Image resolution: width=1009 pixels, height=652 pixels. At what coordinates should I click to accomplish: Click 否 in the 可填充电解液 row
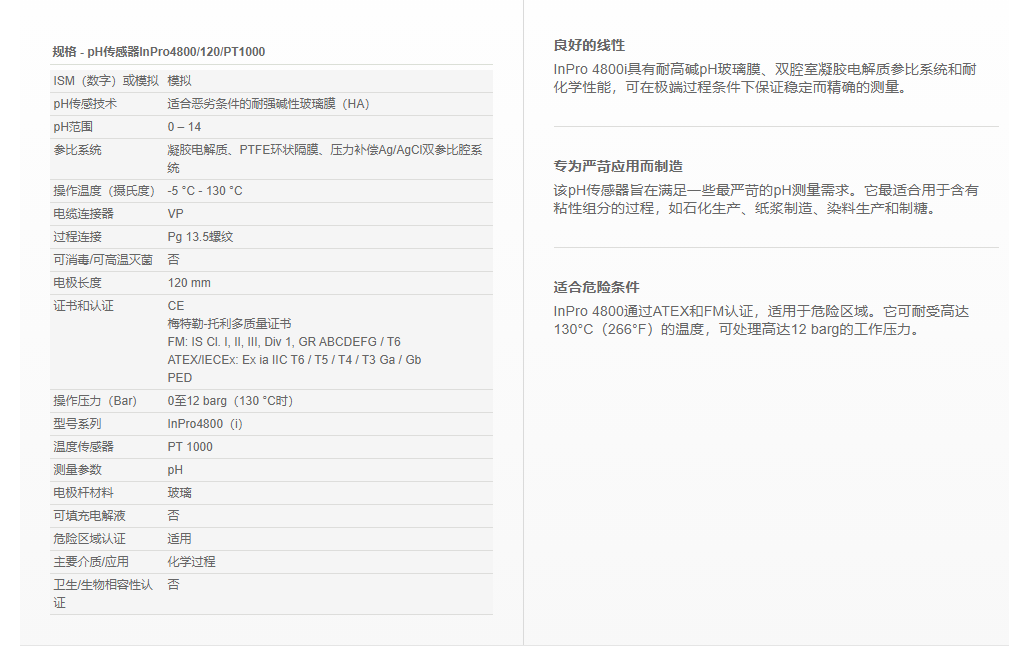[x=174, y=516]
